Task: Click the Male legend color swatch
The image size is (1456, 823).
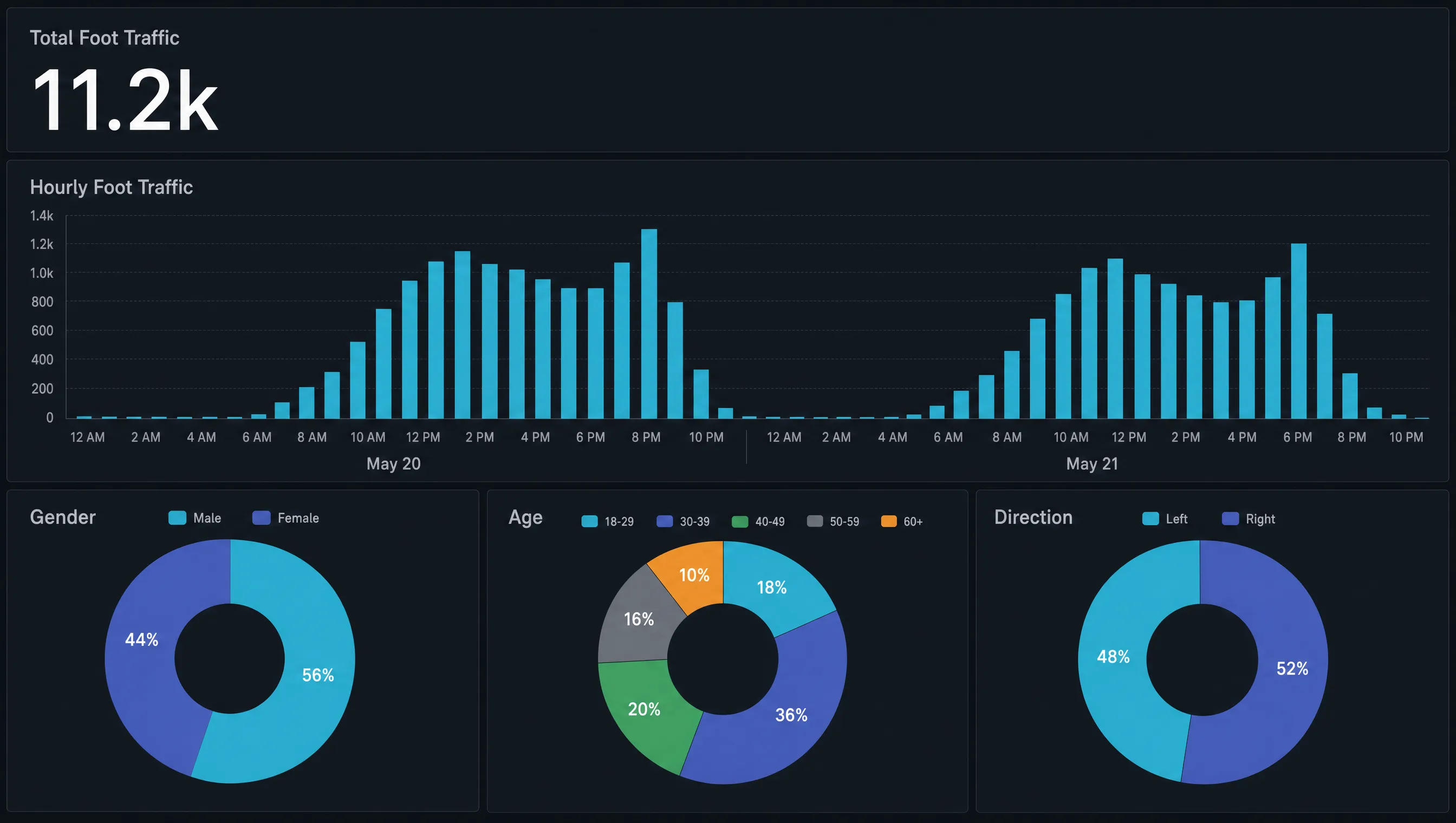Action: pyautogui.click(x=177, y=518)
